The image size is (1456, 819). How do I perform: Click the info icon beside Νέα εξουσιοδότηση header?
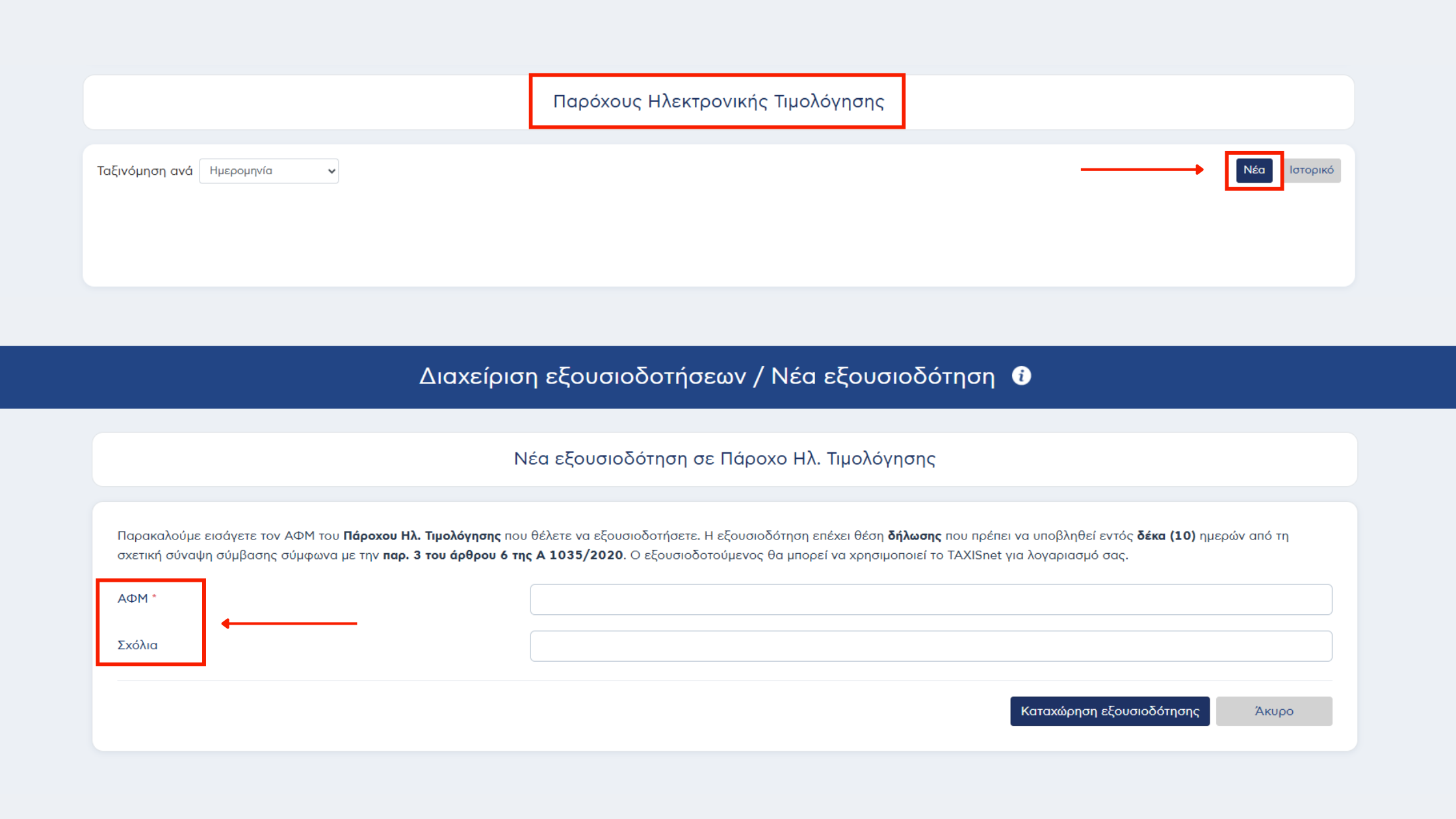(x=1021, y=376)
